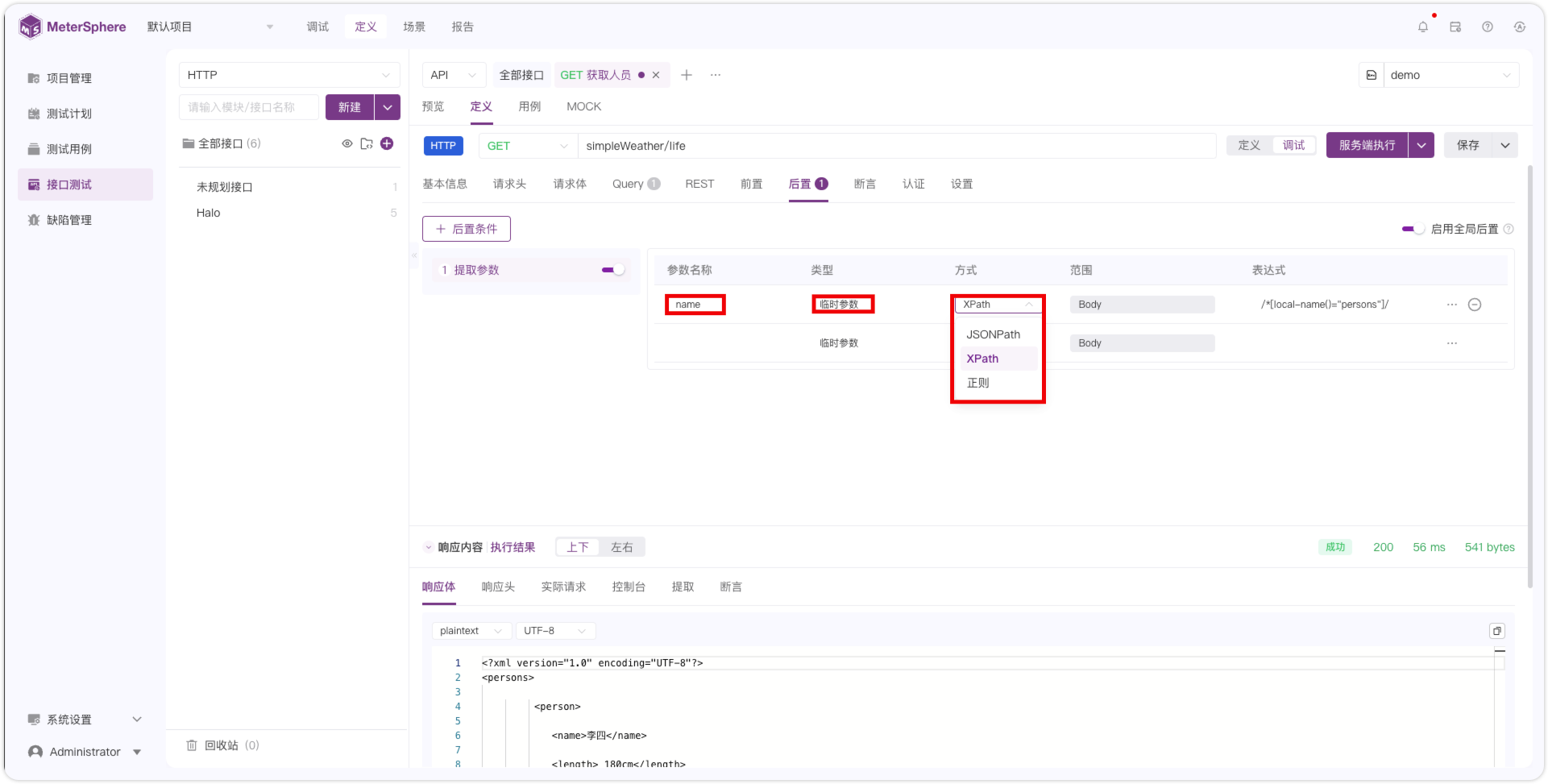Click the 执行结果 link
The width and height of the screenshot is (1548, 784).
click(x=513, y=547)
